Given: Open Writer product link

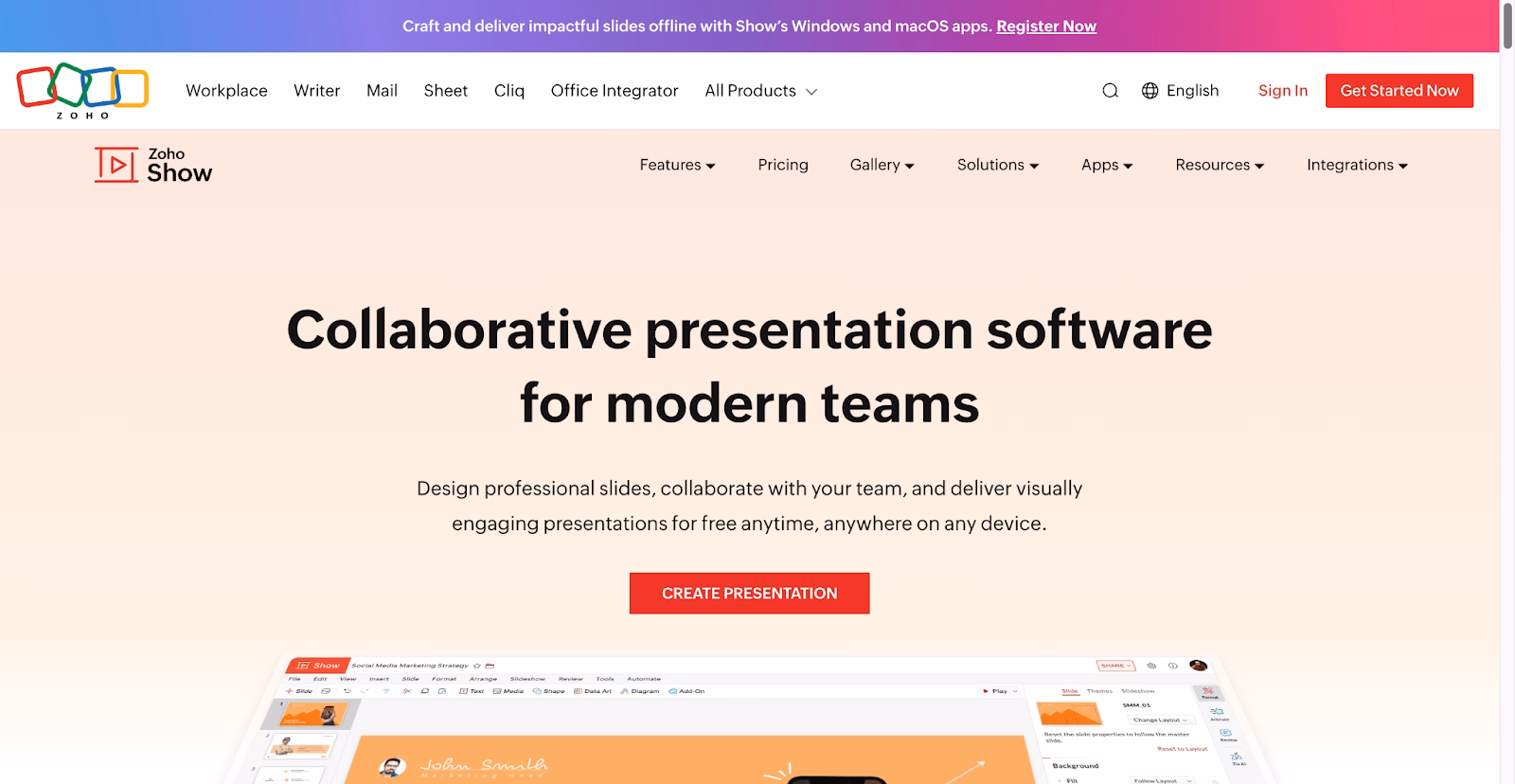Looking at the screenshot, I should point(316,91).
